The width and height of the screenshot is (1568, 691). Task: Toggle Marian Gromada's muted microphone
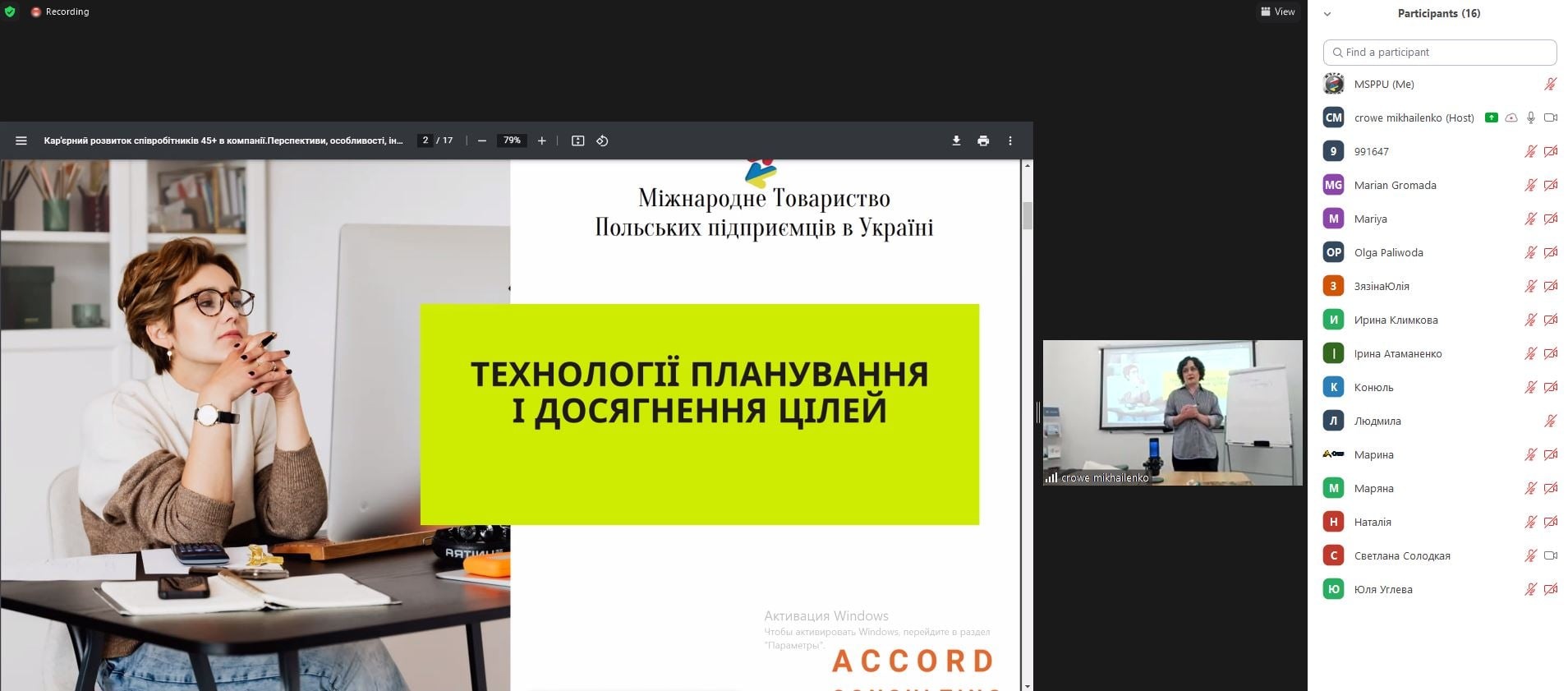point(1530,186)
